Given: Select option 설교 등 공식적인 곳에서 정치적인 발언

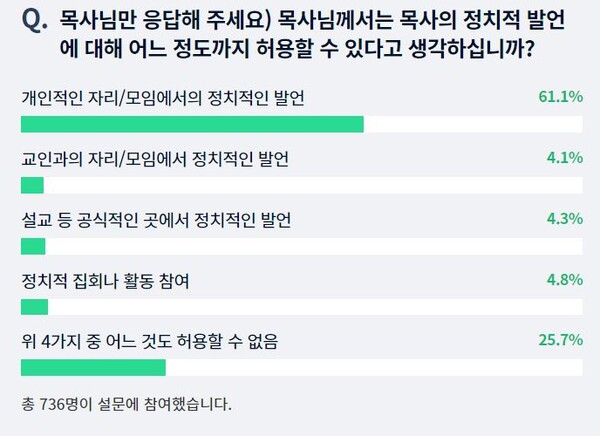Looking at the screenshot, I should point(156,220).
